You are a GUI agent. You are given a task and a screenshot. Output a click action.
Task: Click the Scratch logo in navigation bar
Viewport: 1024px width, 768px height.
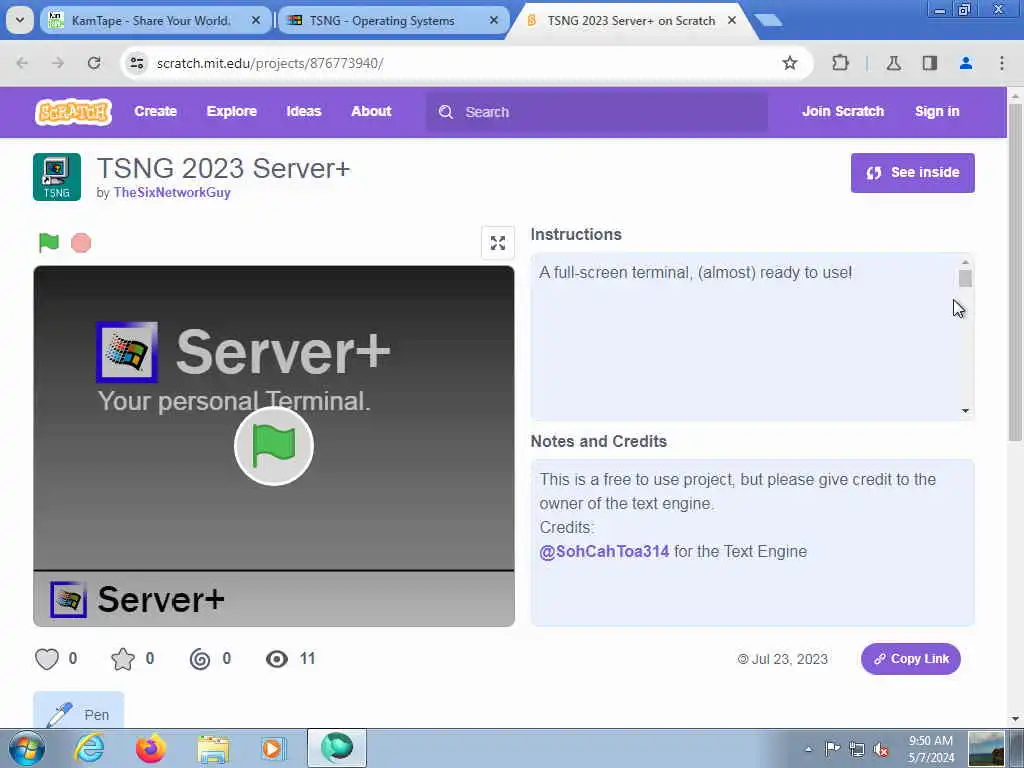click(73, 112)
